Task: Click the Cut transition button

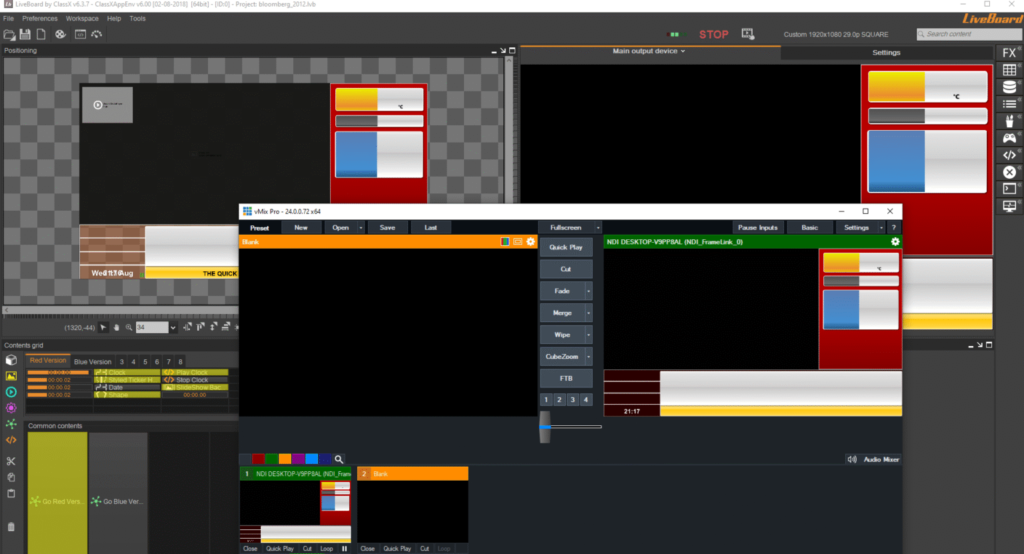Action: pos(565,269)
